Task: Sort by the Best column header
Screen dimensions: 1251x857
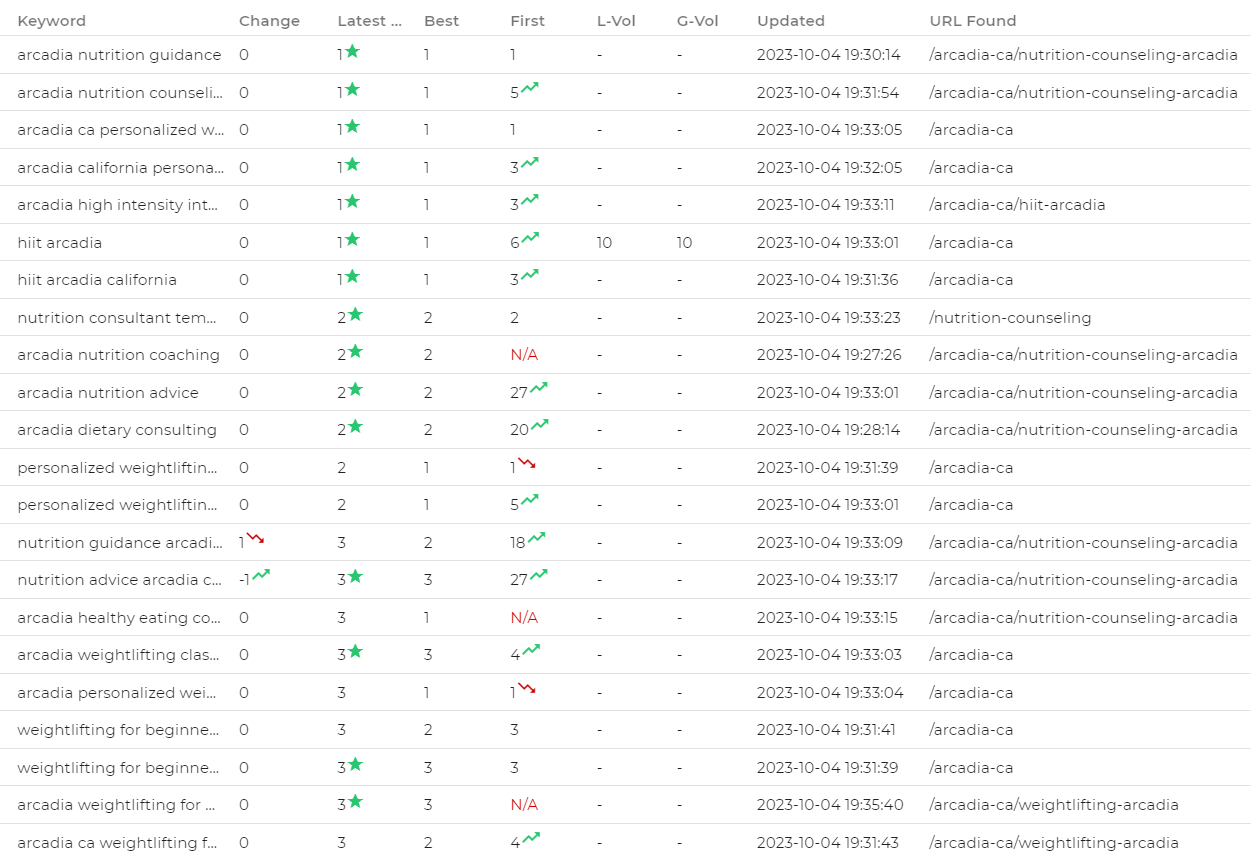Action: 441,21
